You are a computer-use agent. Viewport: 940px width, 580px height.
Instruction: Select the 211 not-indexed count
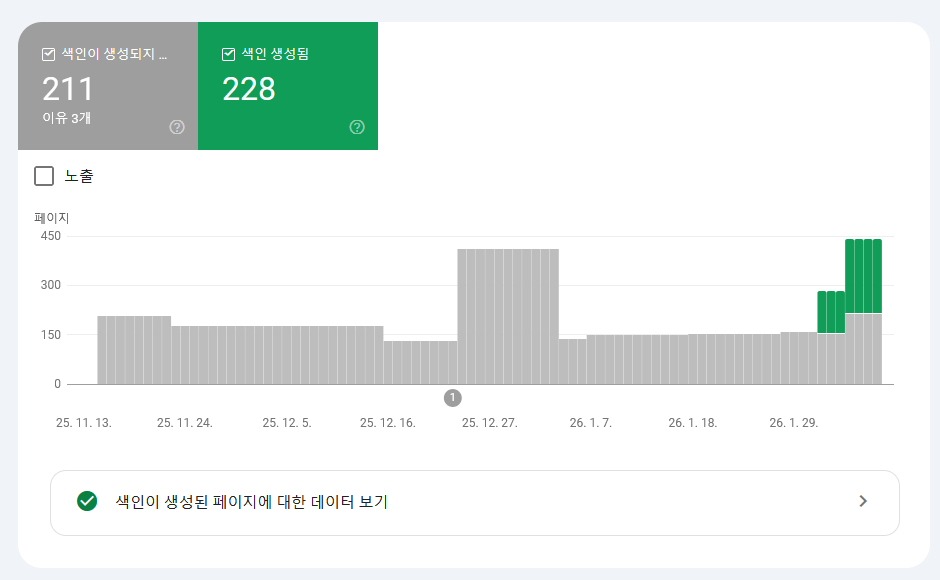pos(68,90)
